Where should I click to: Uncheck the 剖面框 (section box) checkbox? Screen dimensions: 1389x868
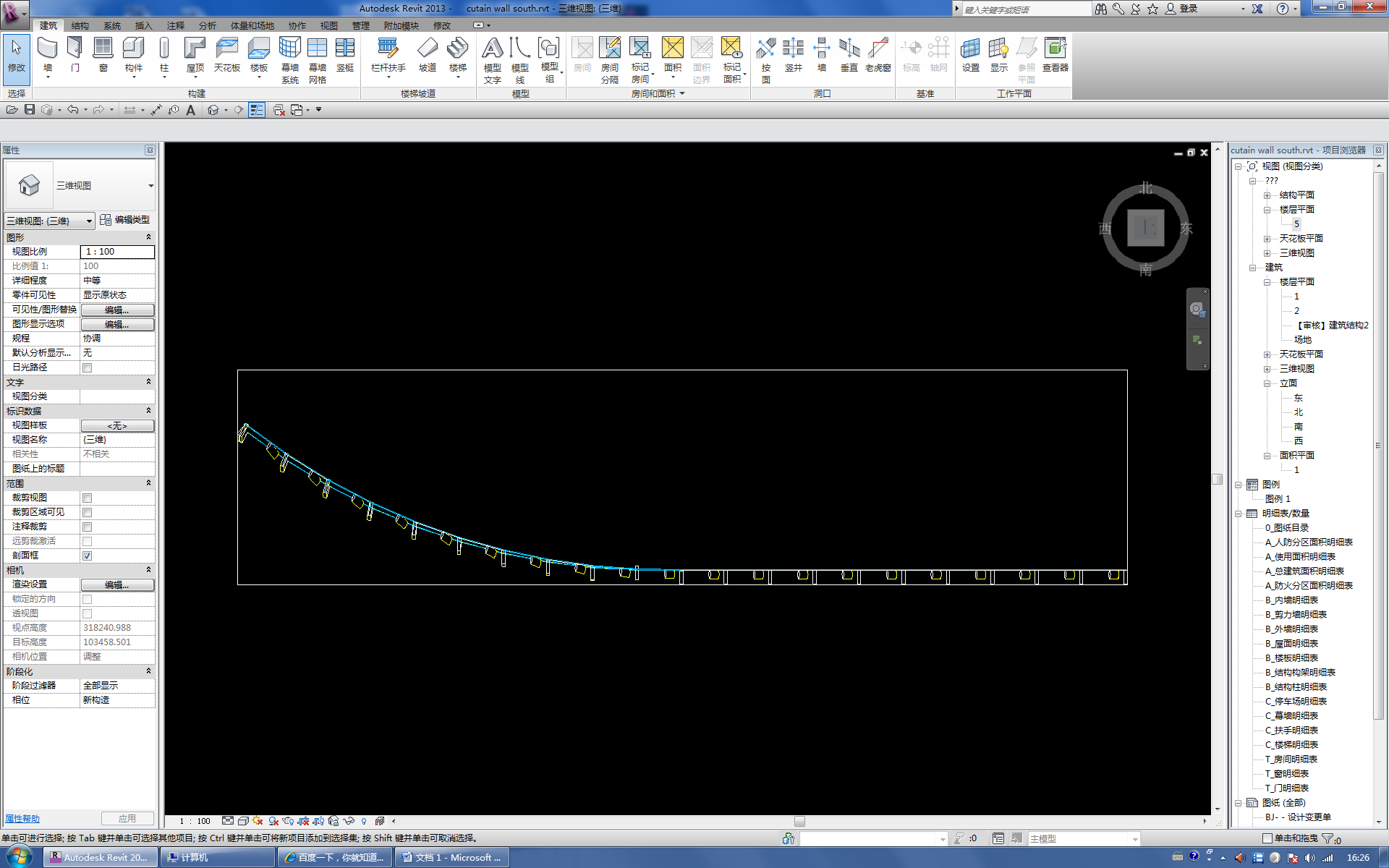(x=87, y=556)
